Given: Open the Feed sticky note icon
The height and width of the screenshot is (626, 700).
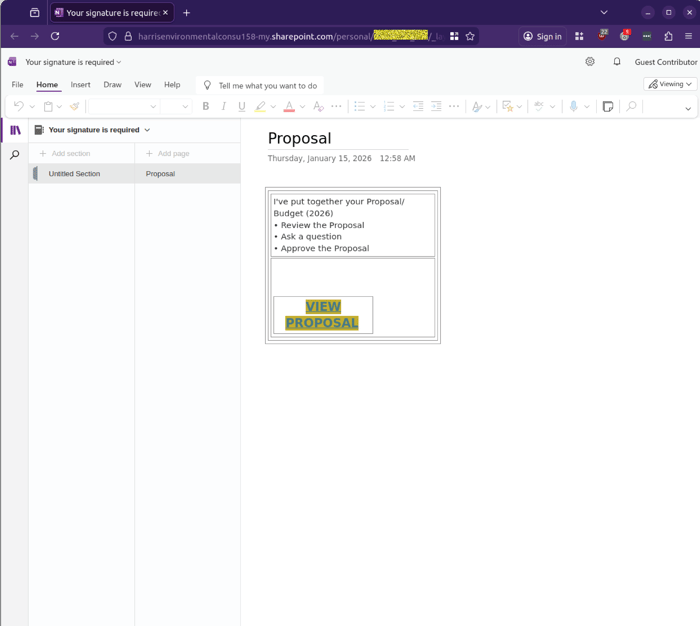Looking at the screenshot, I should point(608,106).
